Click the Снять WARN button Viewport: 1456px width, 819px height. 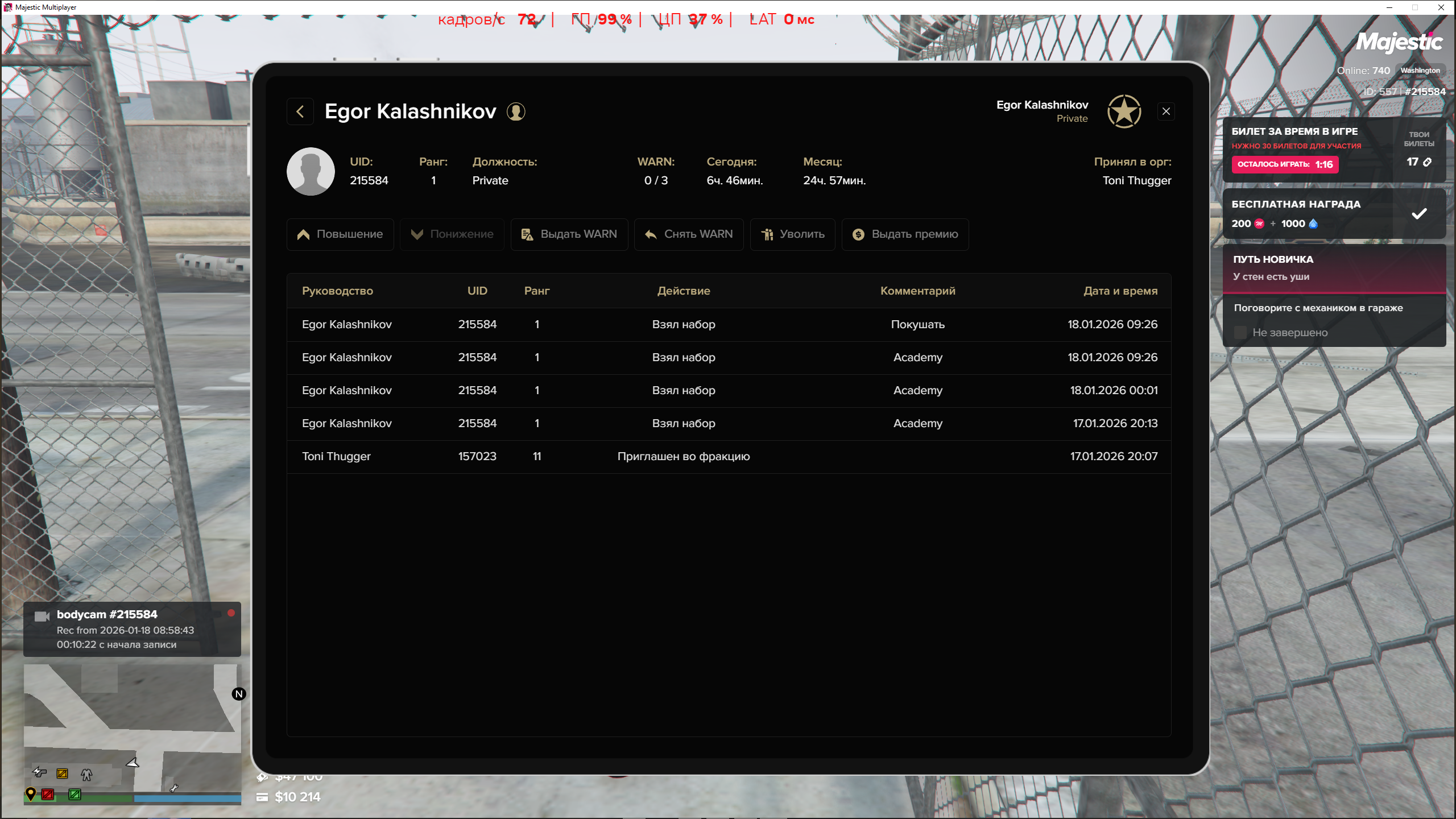point(689,234)
